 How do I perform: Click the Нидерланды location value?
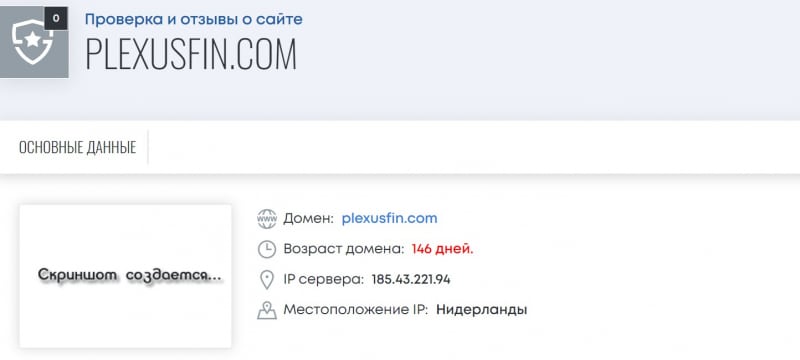click(482, 310)
